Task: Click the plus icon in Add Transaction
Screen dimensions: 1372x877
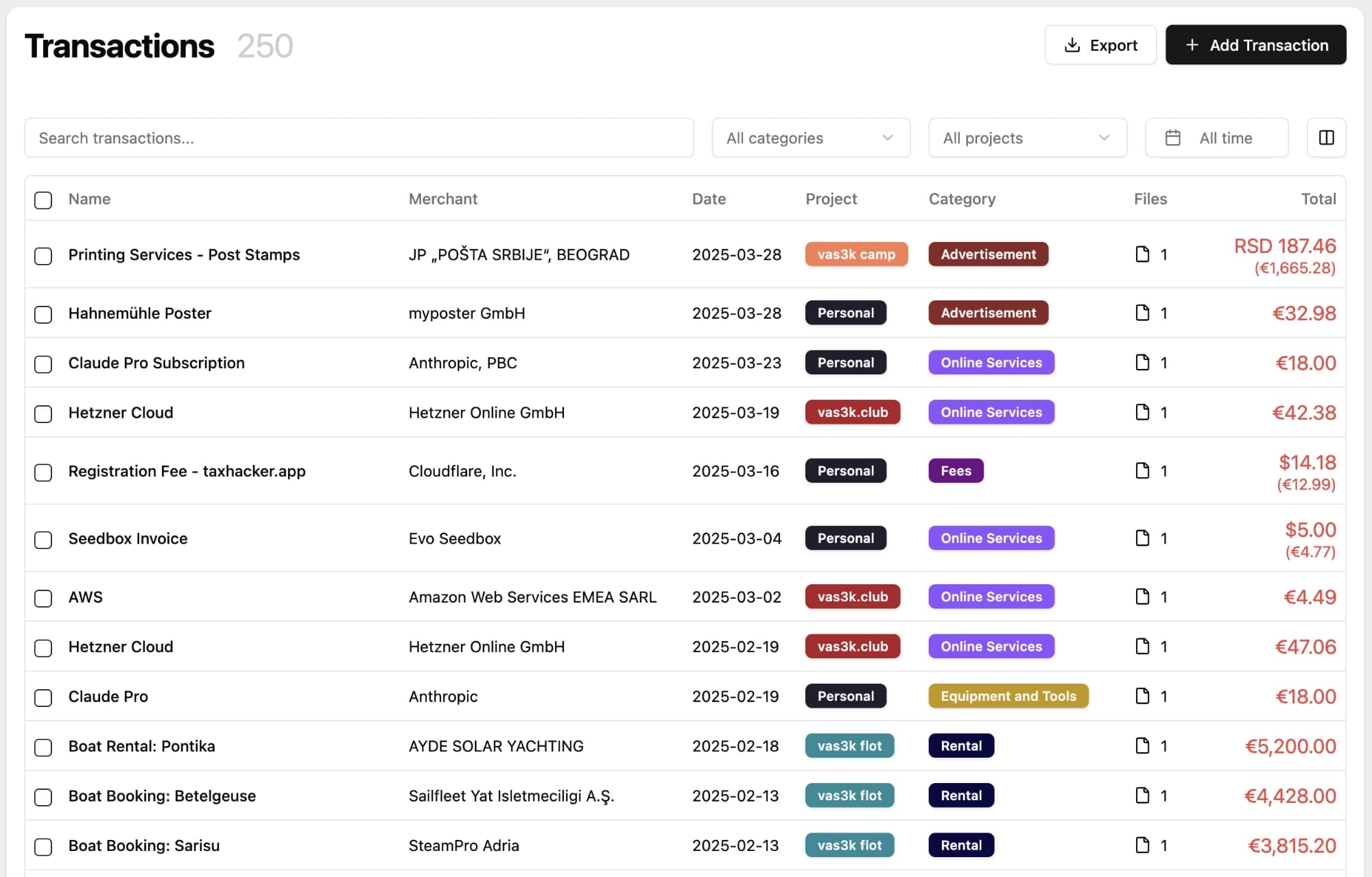Action: (x=1192, y=45)
